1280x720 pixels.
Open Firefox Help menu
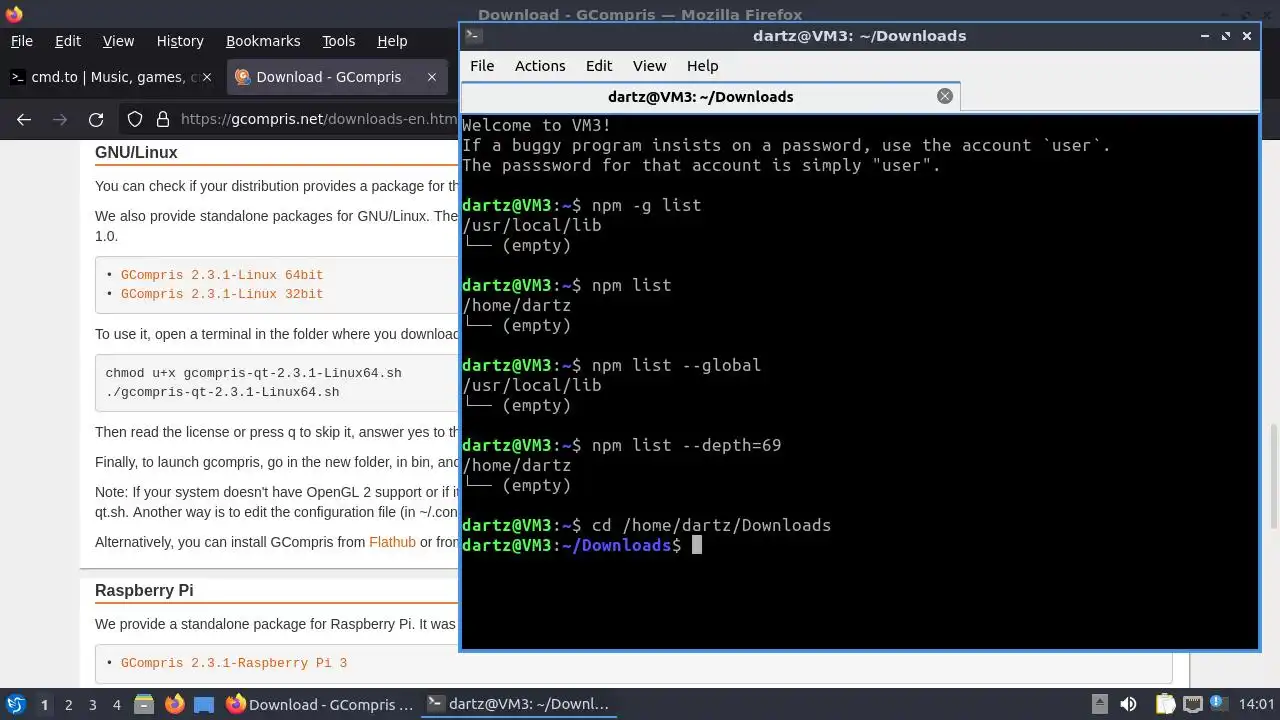tap(392, 41)
